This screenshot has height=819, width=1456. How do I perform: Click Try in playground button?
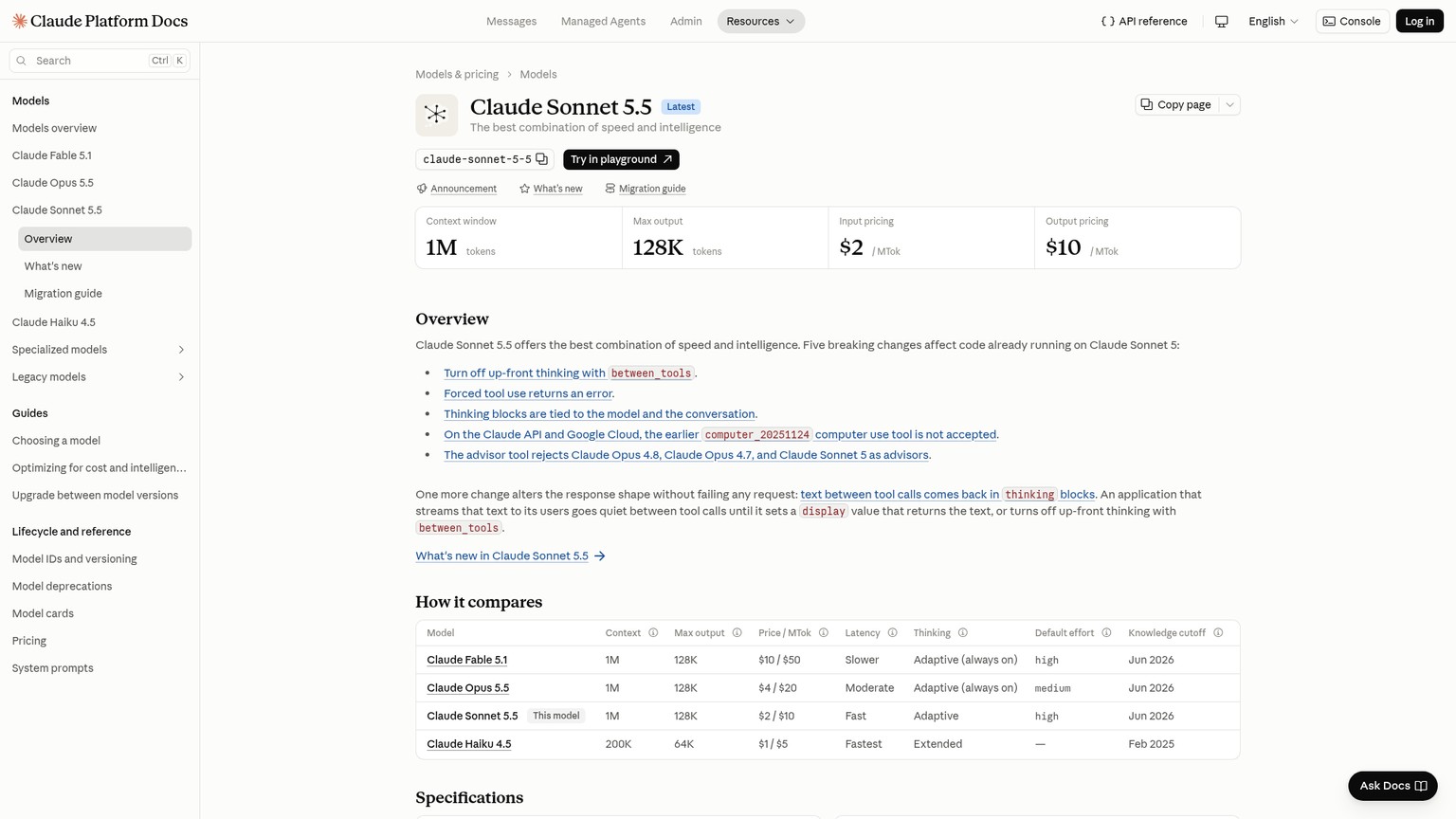click(621, 159)
